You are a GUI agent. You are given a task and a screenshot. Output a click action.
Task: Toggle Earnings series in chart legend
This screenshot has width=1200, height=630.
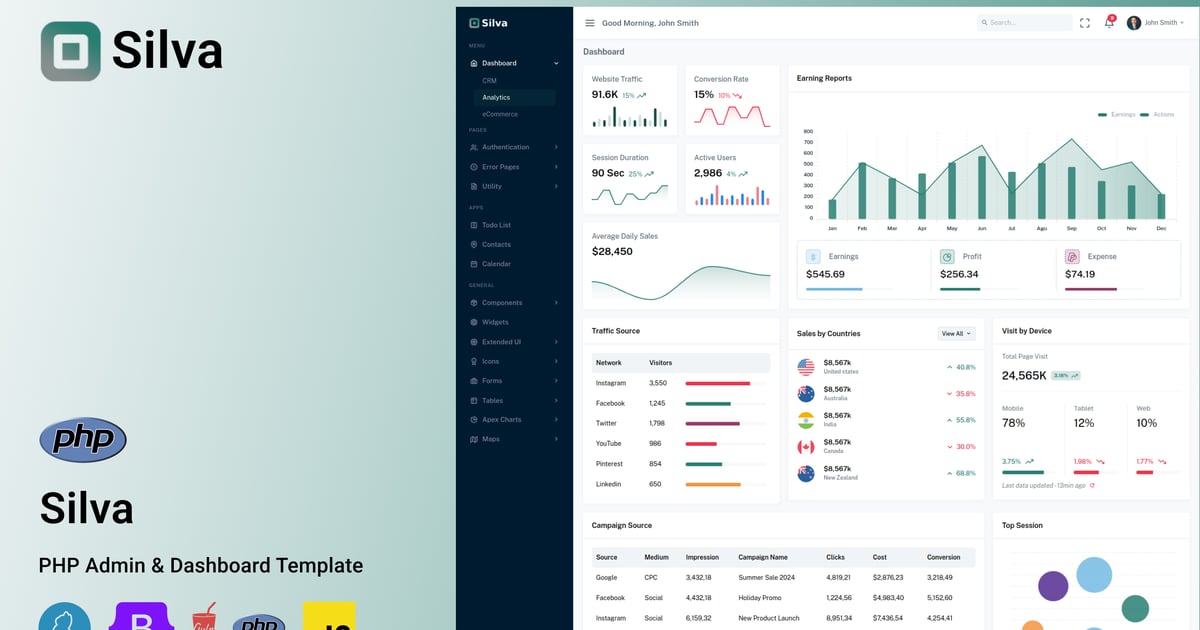pyautogui.click(x=1117, y=114)
